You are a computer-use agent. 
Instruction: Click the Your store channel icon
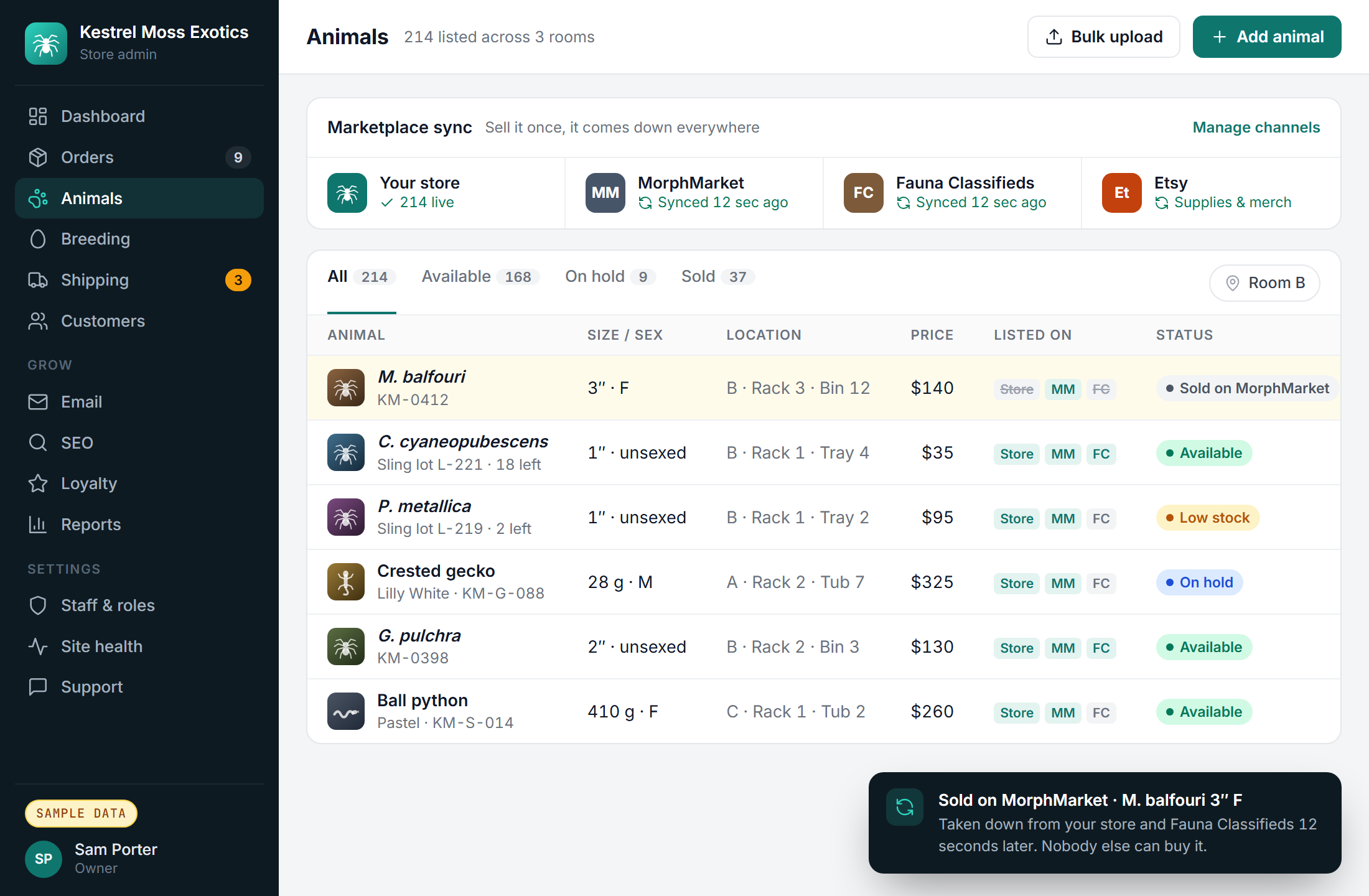click(x=347, y=193)
